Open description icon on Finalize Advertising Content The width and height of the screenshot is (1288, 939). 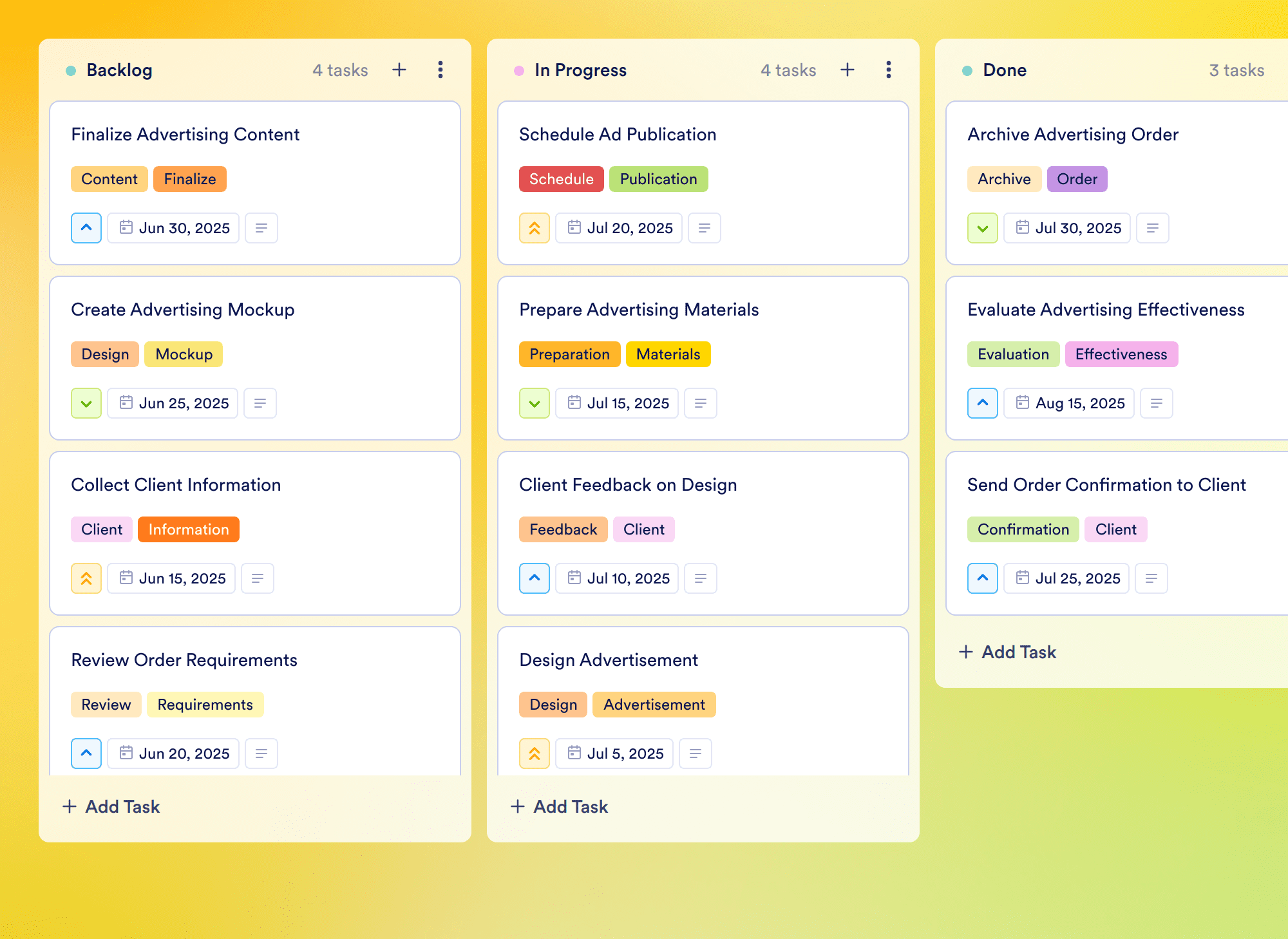coord(261,228)
